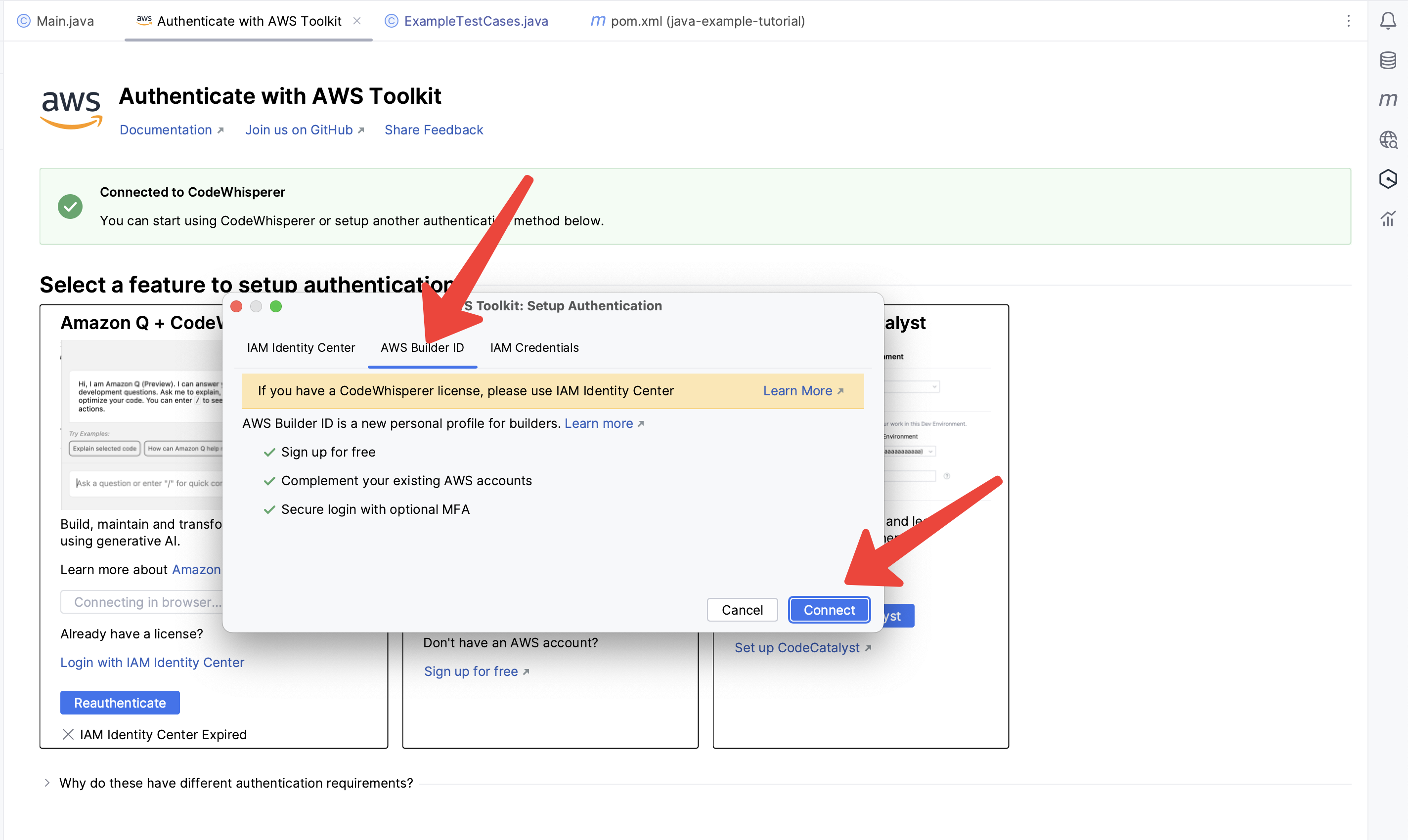Open Sign up for free link
The width and height of the screenshot is (1408, 840).
(x=476, y=672)
